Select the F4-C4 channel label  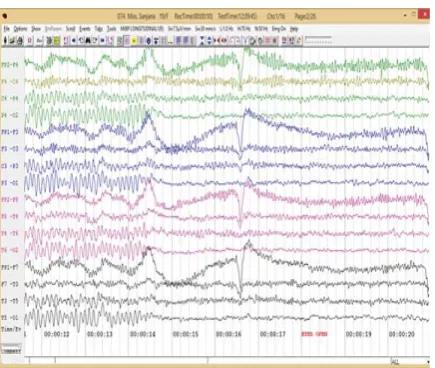[x=10, y=82]
